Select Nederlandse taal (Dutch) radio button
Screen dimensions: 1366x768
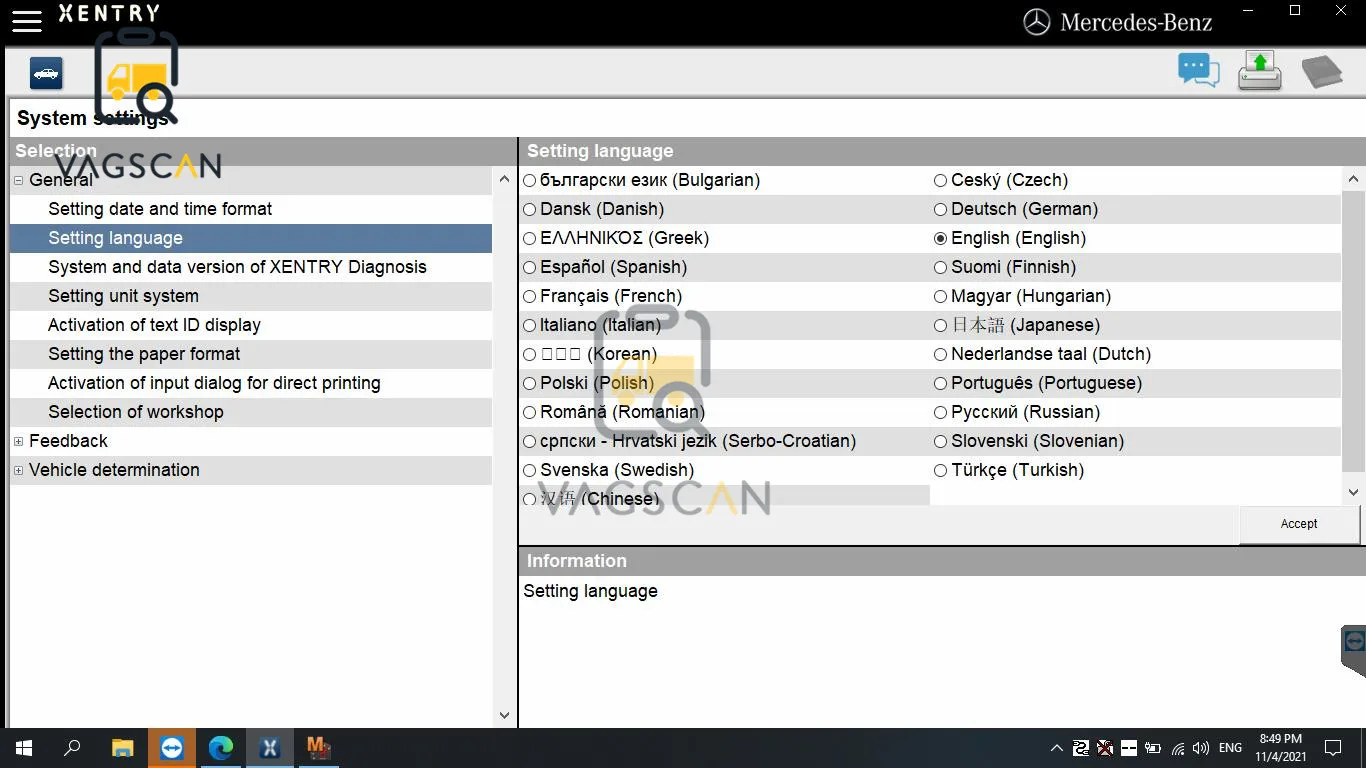(940, 355)
